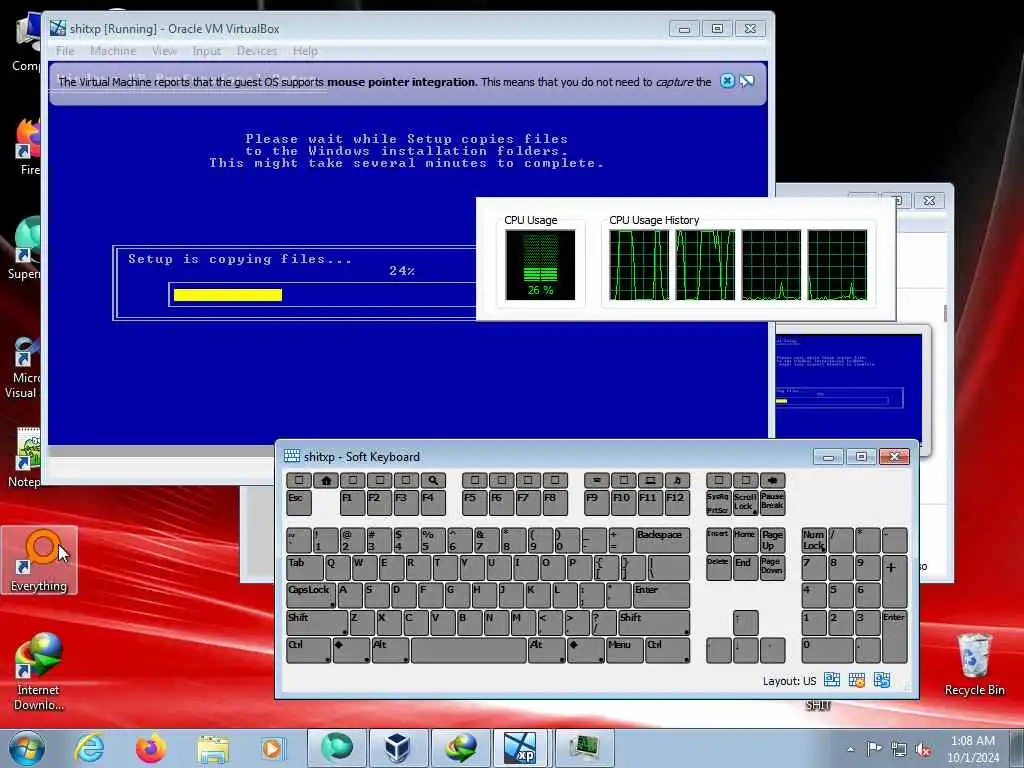Click the spacebar on Soft Keyboard
Image resolution: width=1024 pixels, height=768 pixels.
click(469, 650)
